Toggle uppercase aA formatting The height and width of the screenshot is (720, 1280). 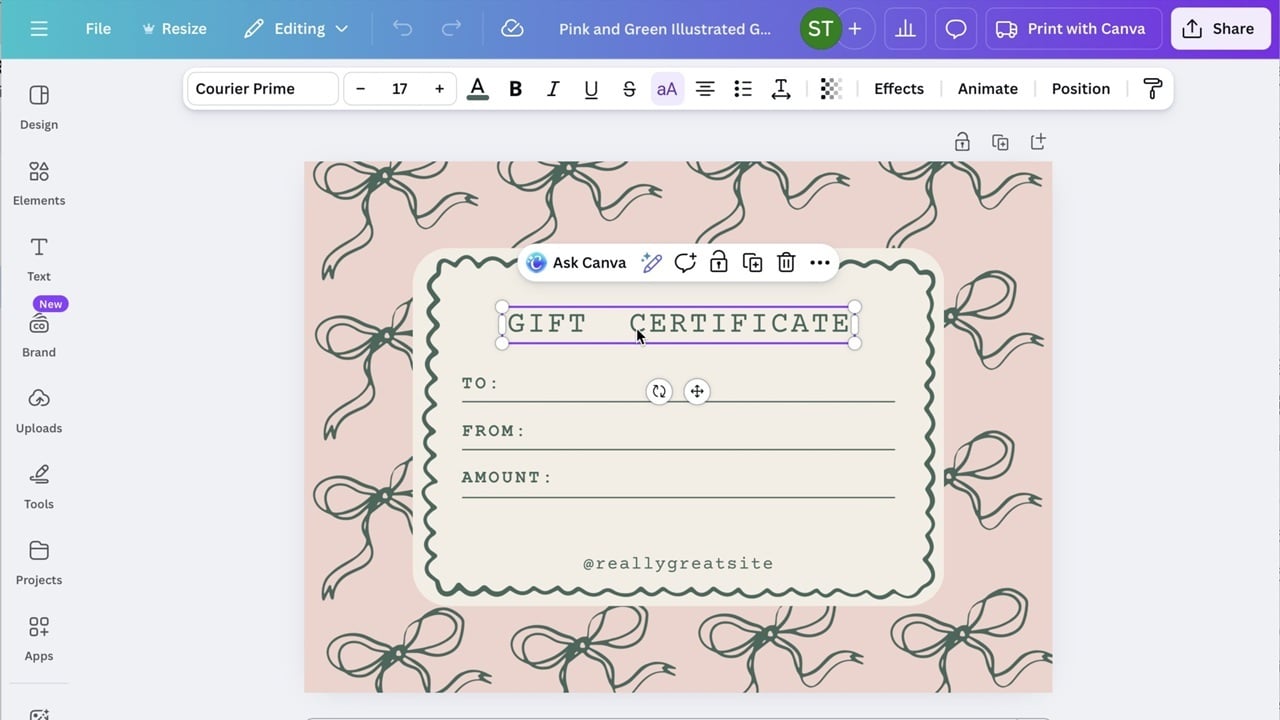tap(667, 89)
